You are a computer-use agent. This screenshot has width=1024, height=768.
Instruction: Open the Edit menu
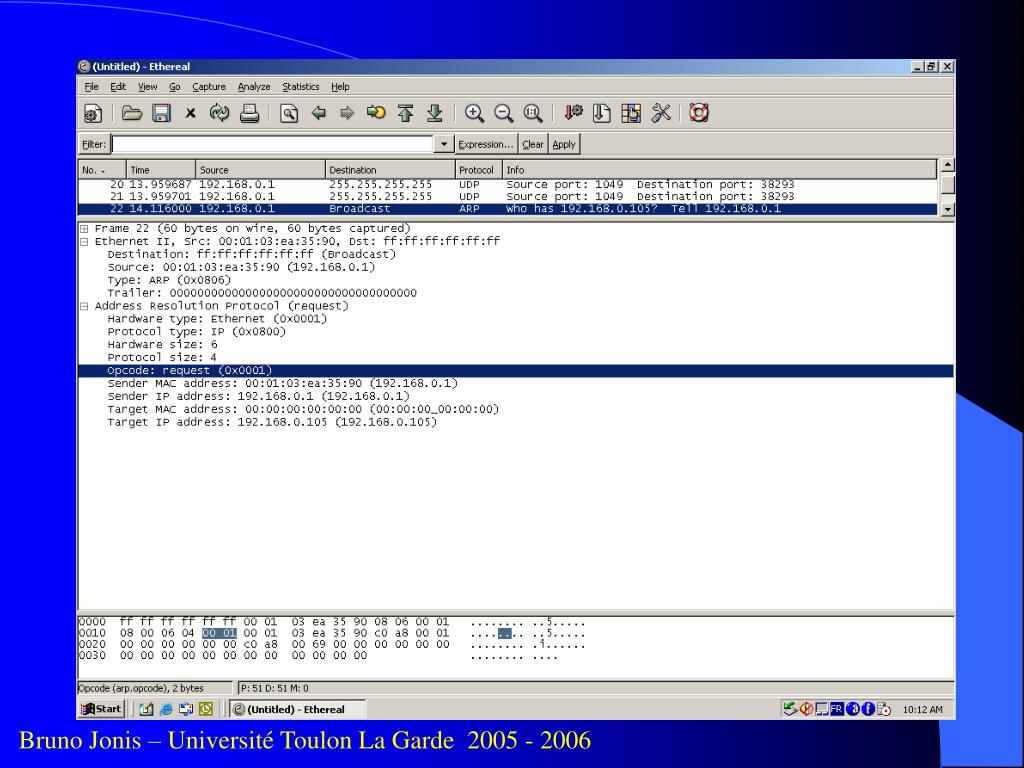pyautogui.click(x=118, y=87)
